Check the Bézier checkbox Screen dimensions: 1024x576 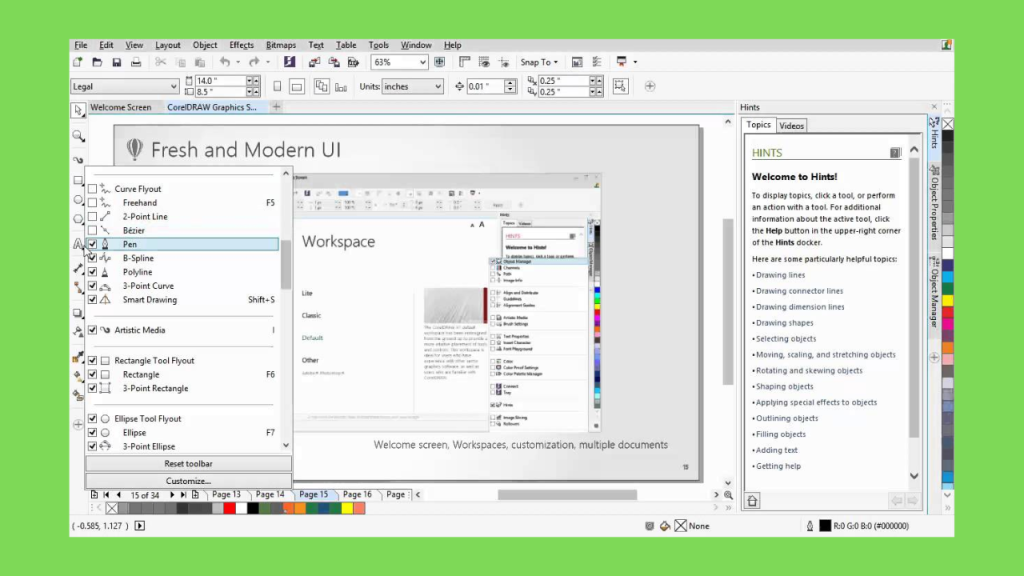(x=92, y=231)
